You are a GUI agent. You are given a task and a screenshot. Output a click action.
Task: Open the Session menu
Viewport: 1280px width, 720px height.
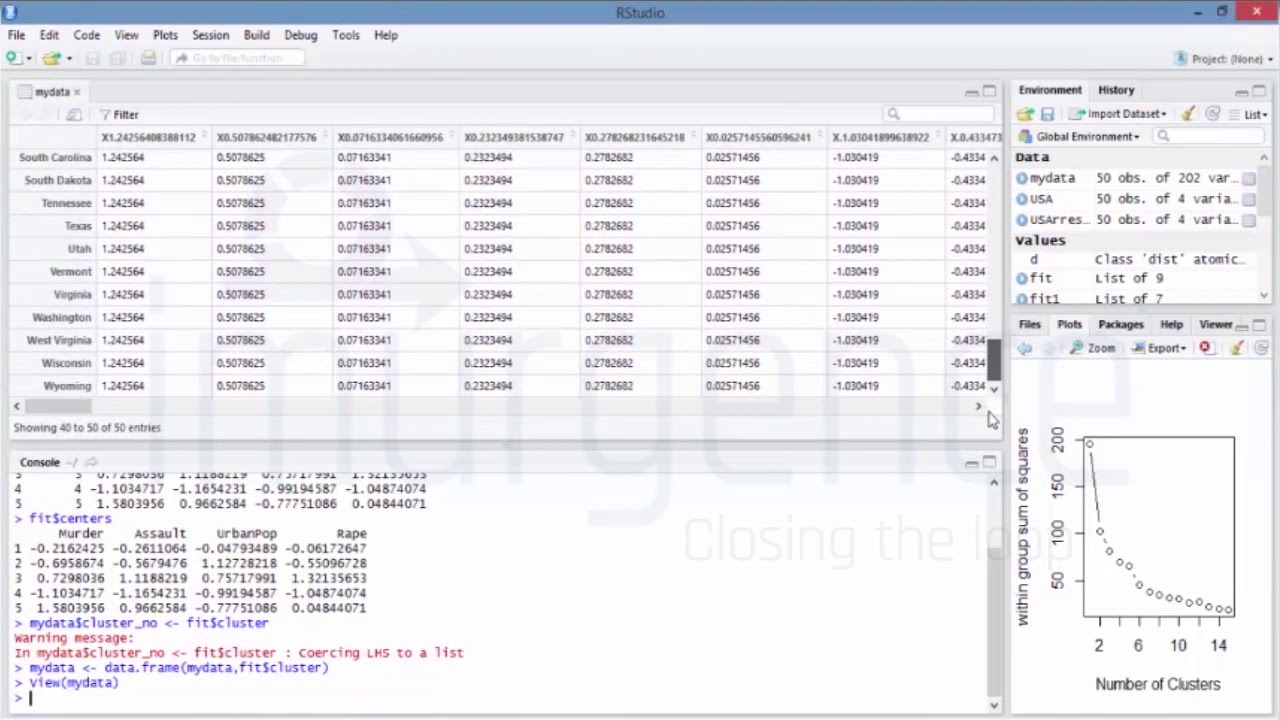tap(210, 35)
